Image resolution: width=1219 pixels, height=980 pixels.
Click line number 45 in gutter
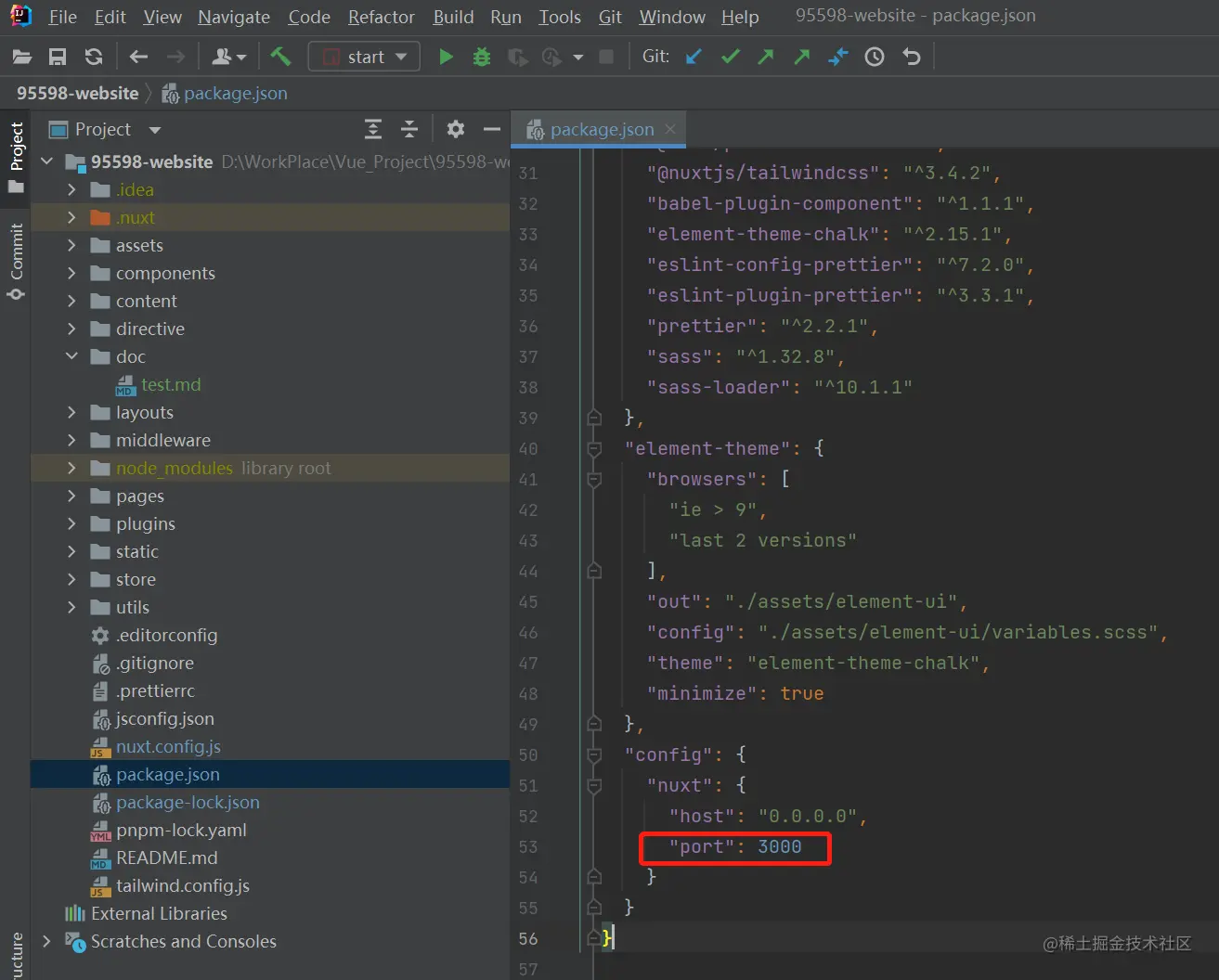pos(528,601)
